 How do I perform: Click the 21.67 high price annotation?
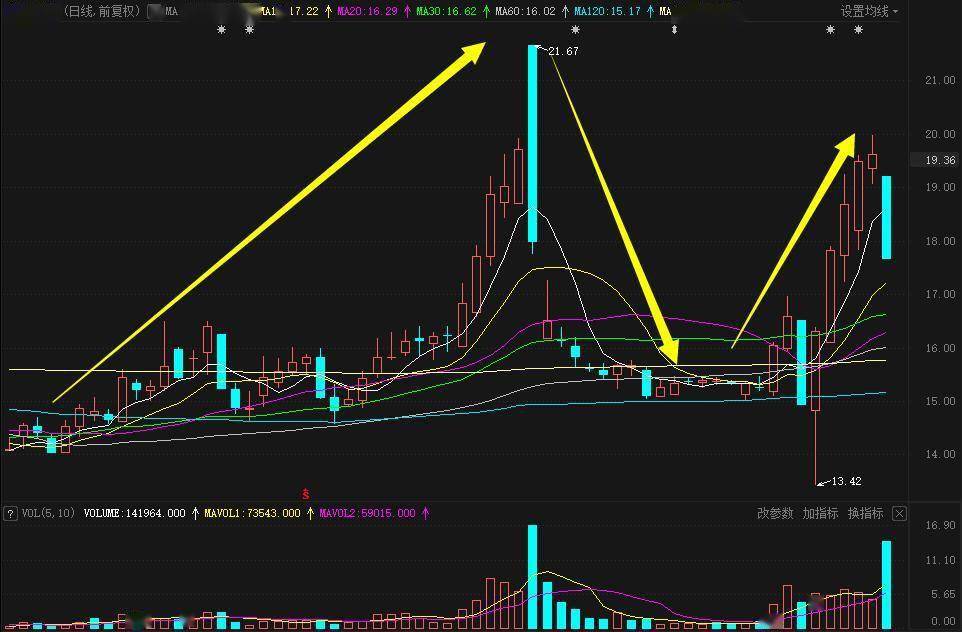coord(563,52)
